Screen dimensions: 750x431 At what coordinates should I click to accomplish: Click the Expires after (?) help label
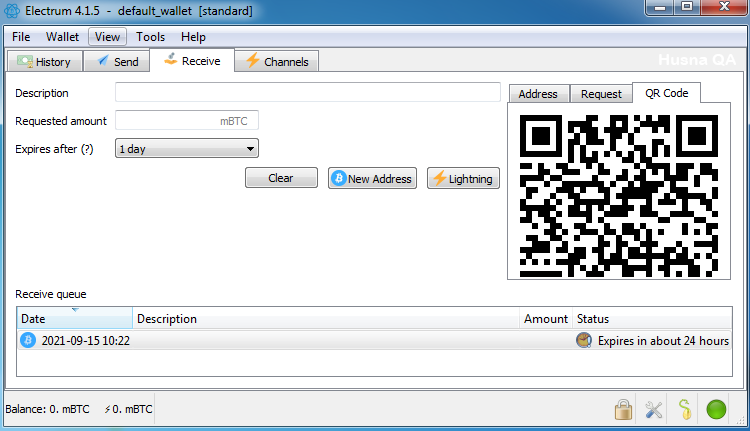pos(54,149)
